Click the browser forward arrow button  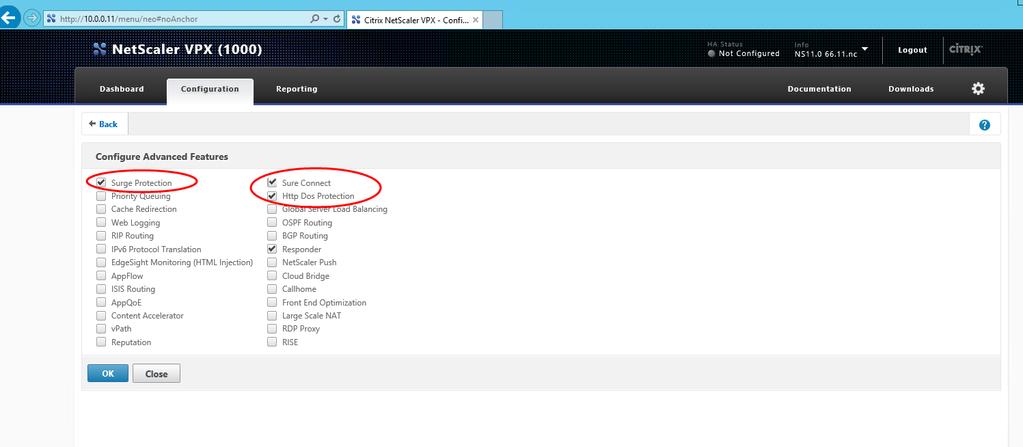click(x=31, y=18)
